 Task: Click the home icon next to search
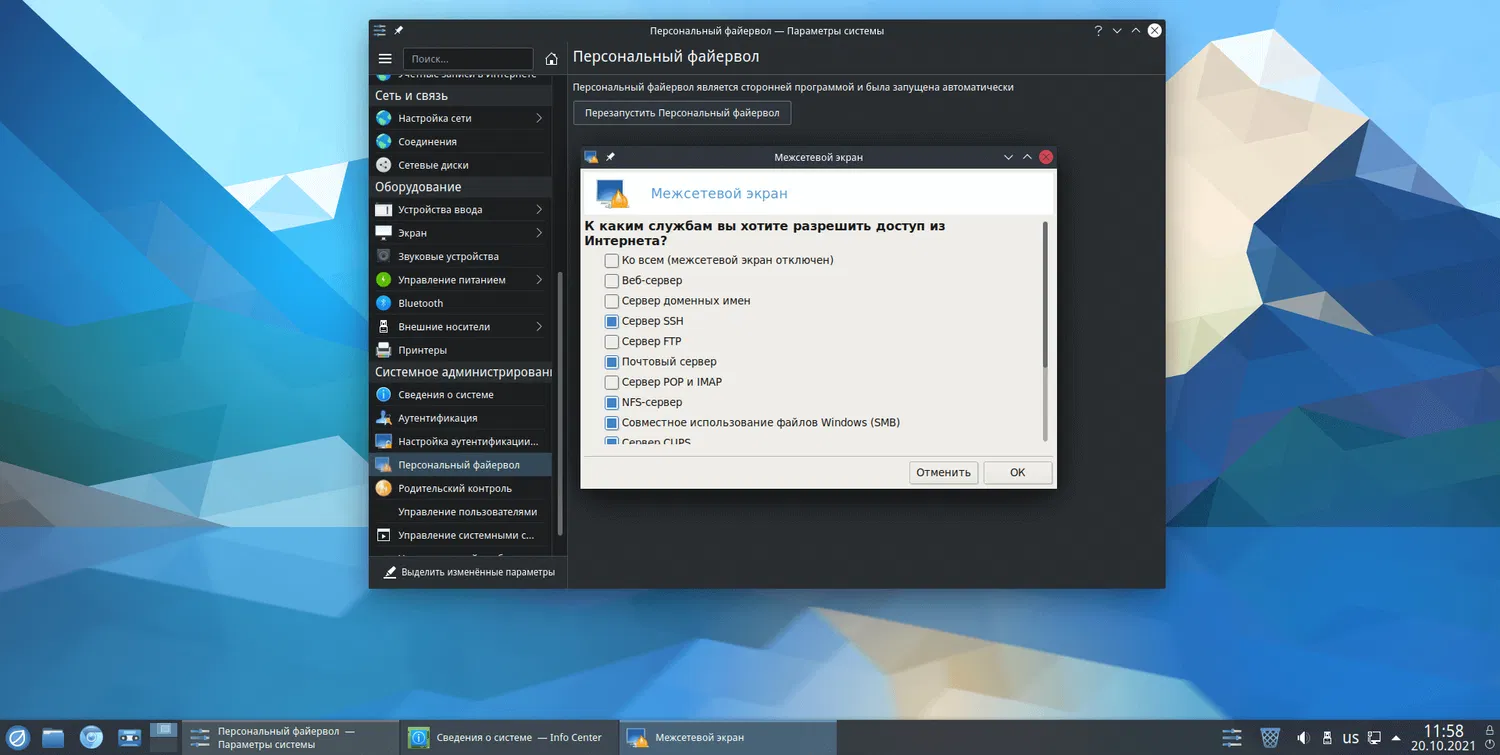click(551, 59)
